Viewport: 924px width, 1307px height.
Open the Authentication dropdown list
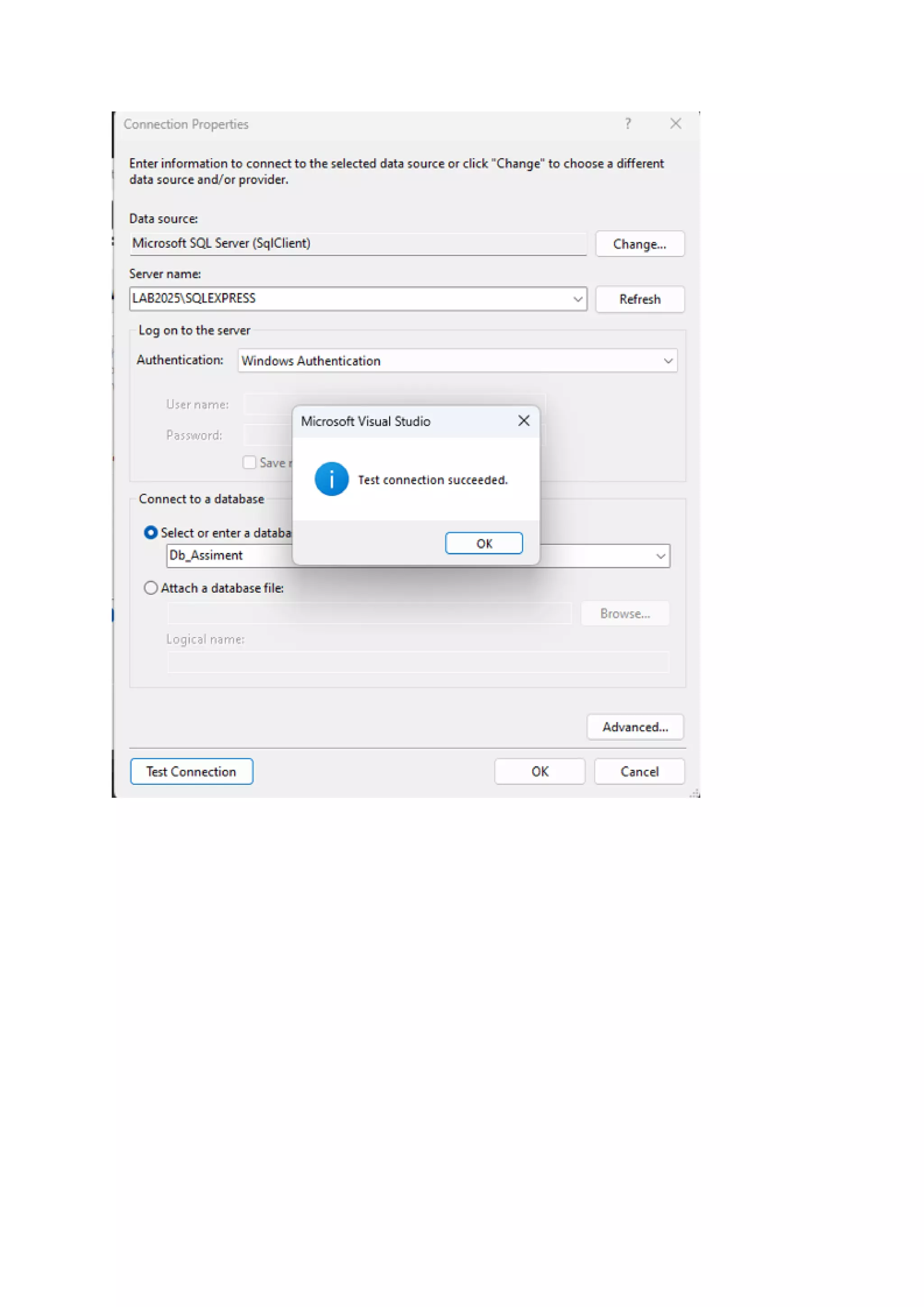(668, 361)
